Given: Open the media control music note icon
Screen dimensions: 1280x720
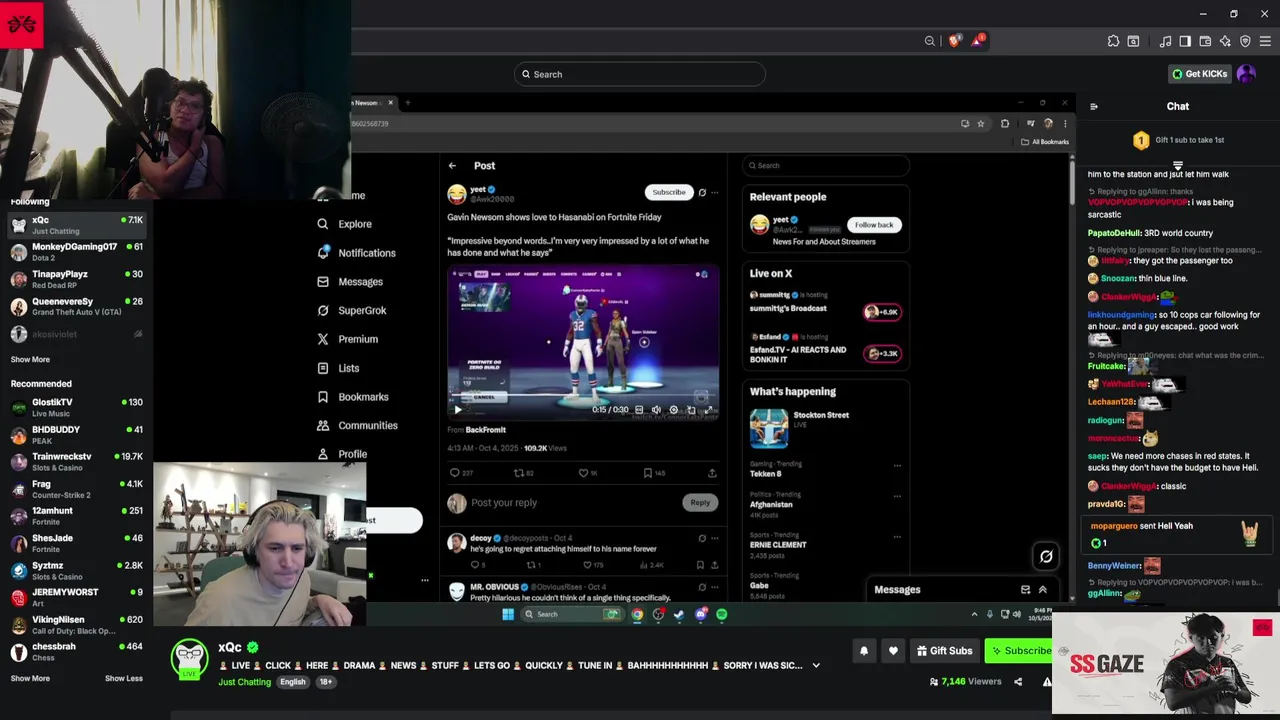Looking at the screenshot, I should click(x=1165, y=41).
